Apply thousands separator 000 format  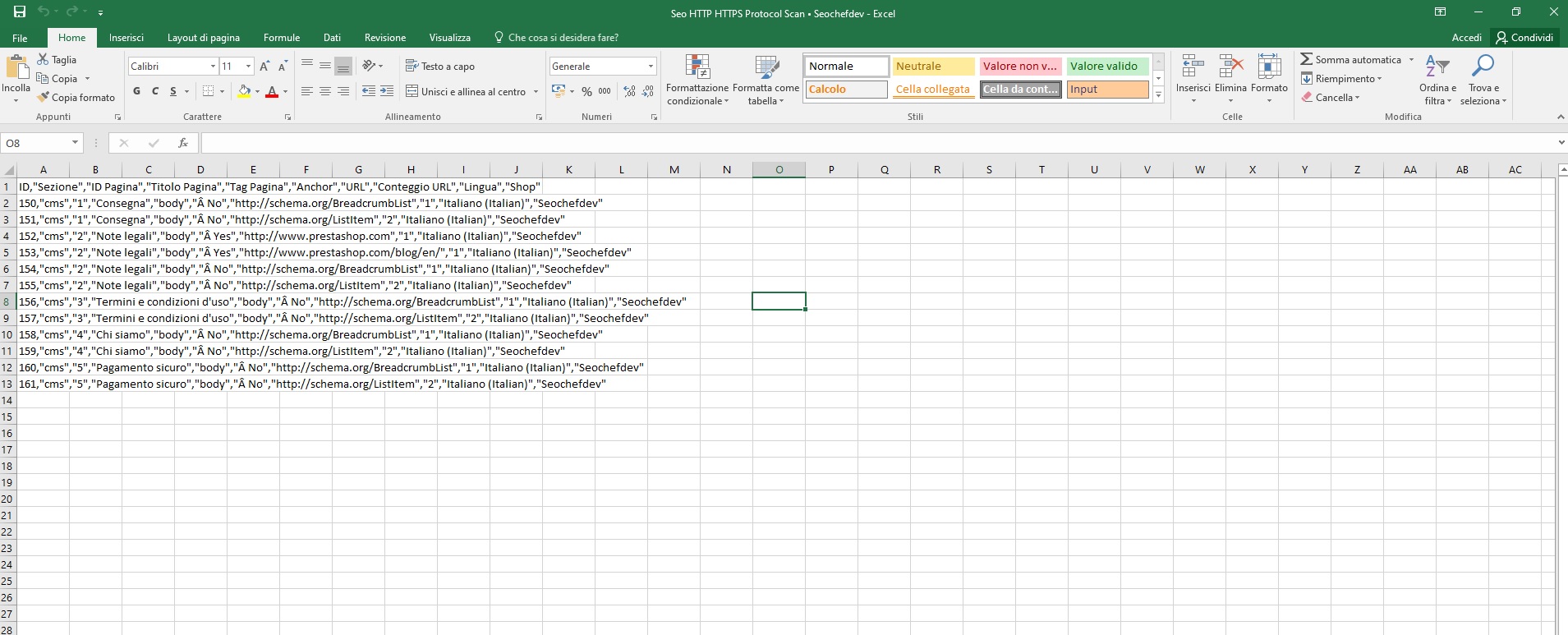605,91
